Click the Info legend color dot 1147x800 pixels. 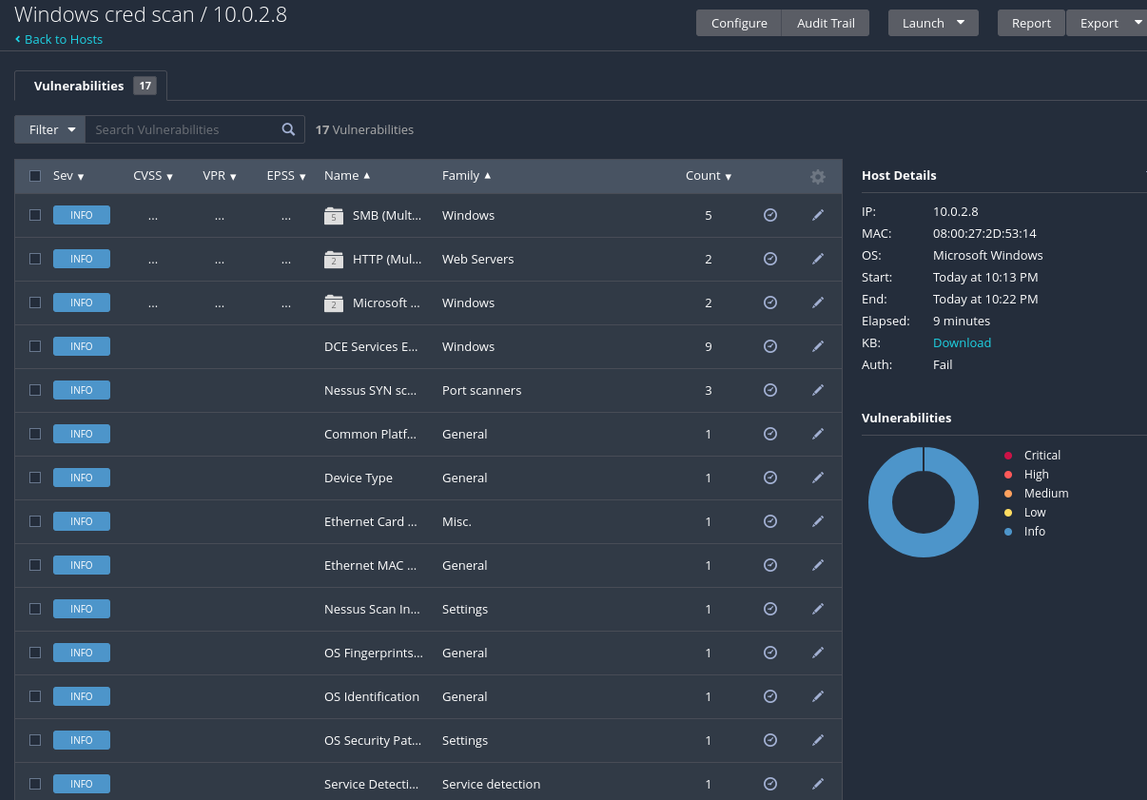point(1008,532)
